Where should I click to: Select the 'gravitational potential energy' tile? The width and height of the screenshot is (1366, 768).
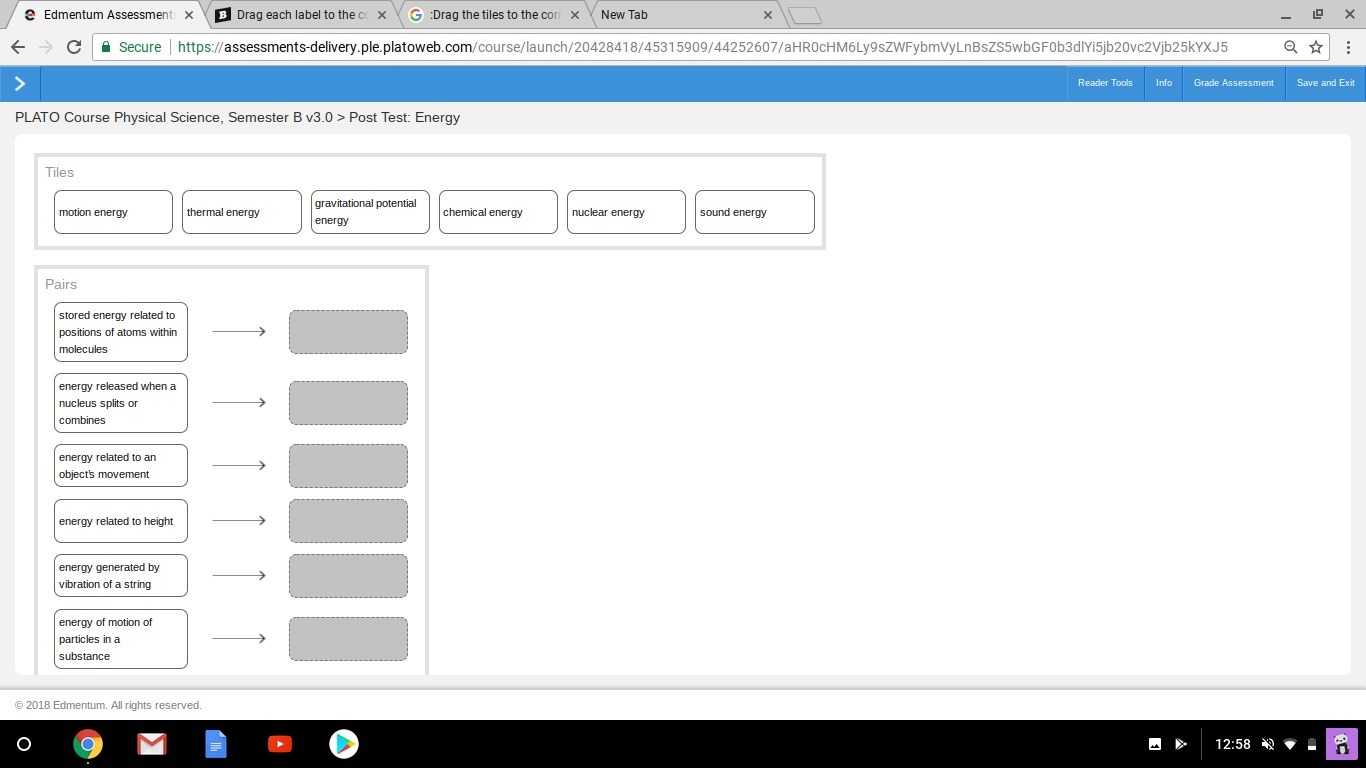click(x=370, y=212)
